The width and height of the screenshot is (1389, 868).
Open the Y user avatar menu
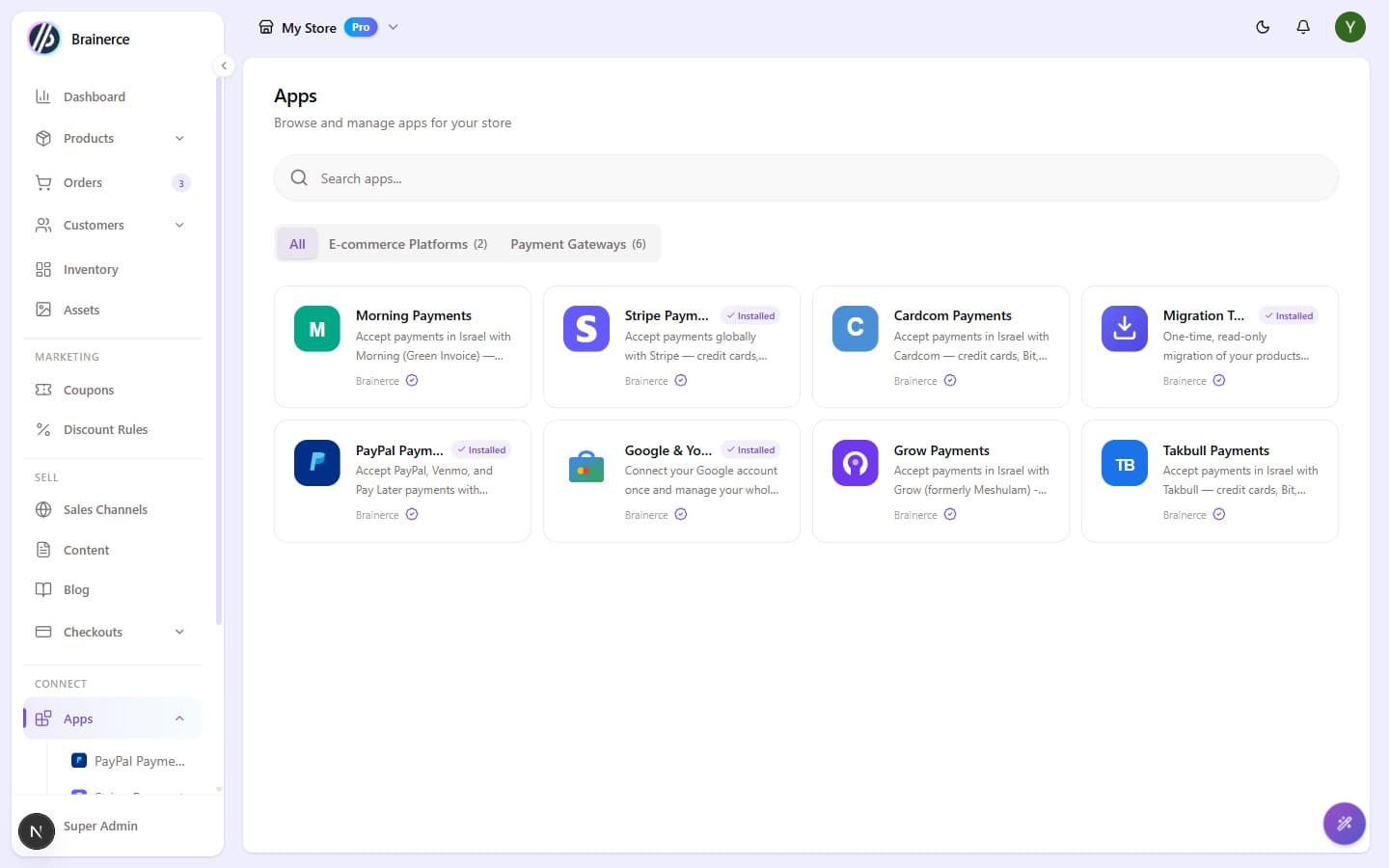click(1350, 27)
